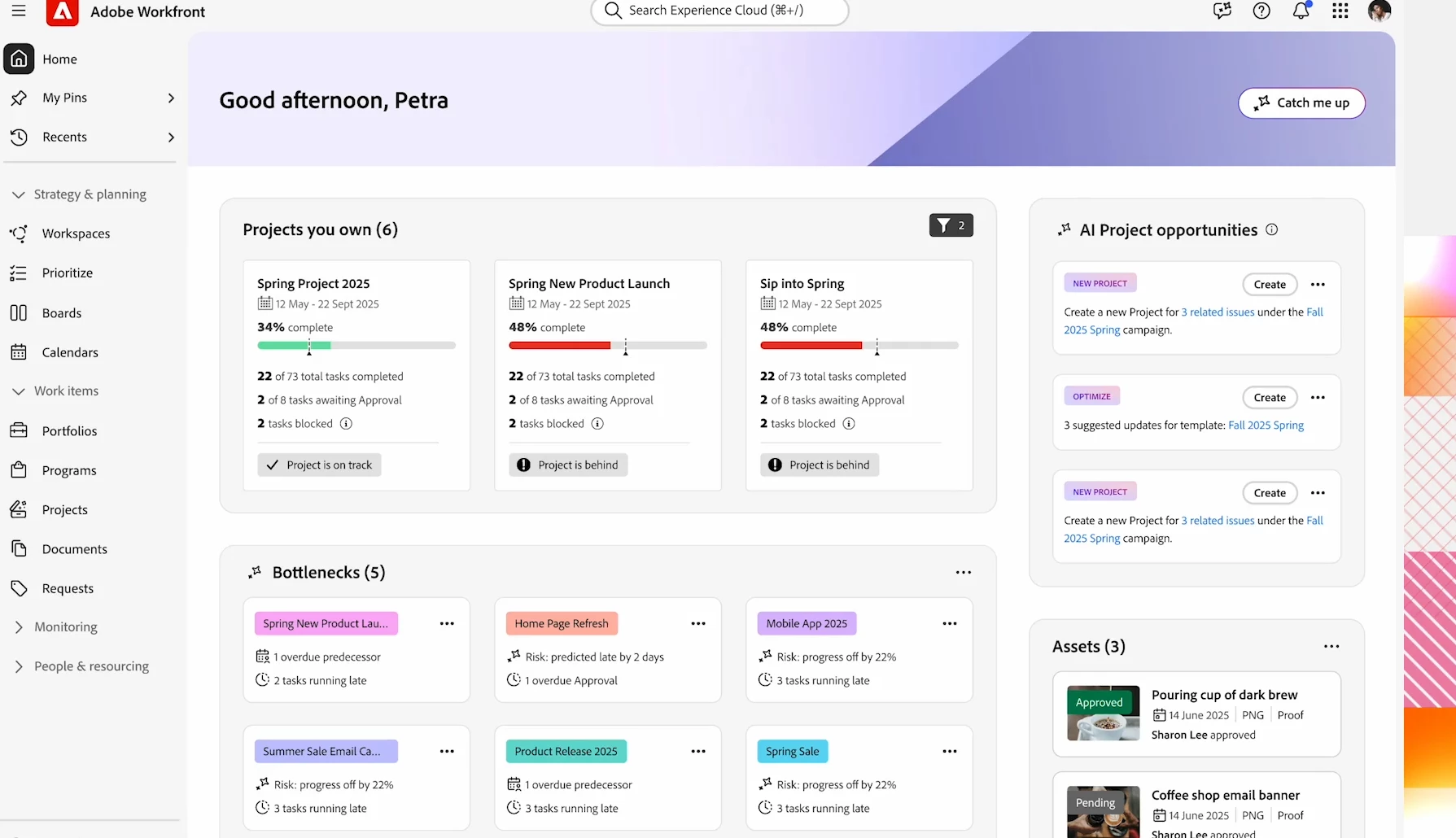Open the Pouring cup of dark brew thumbnail
The height and width of the screenshot is (838, 1456).
point(1103,713)
